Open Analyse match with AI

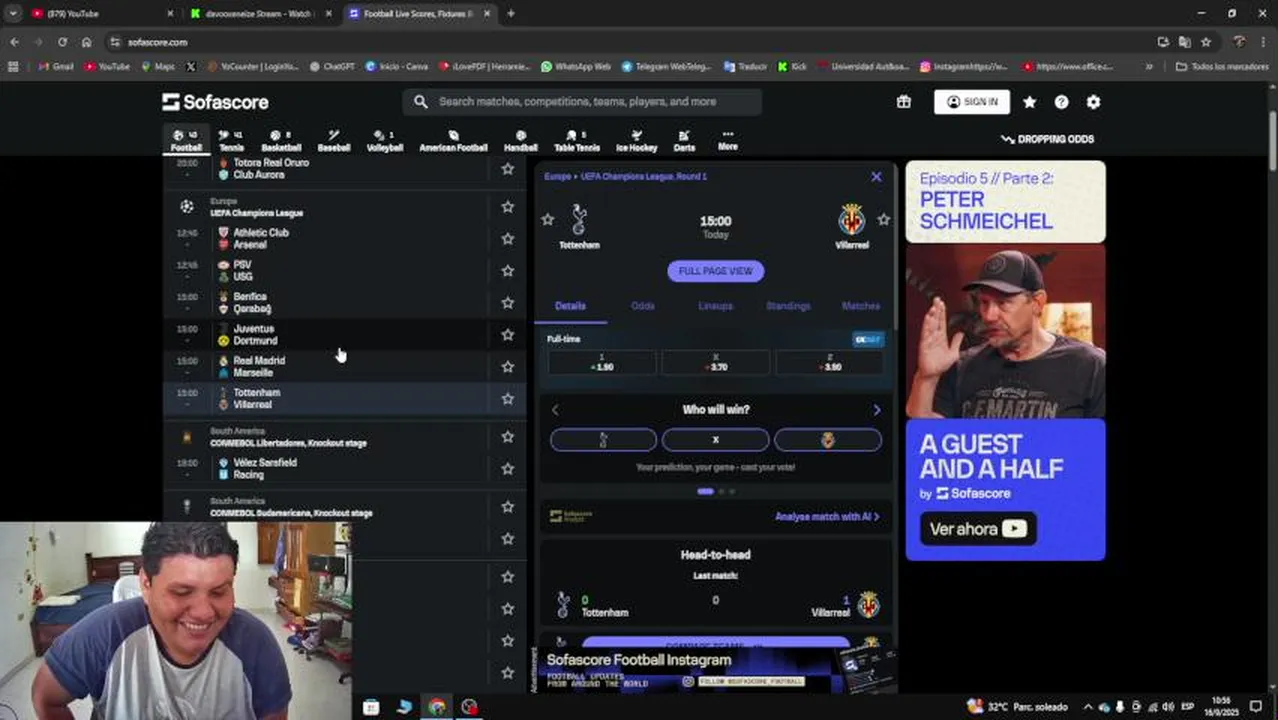coord(827,517)
